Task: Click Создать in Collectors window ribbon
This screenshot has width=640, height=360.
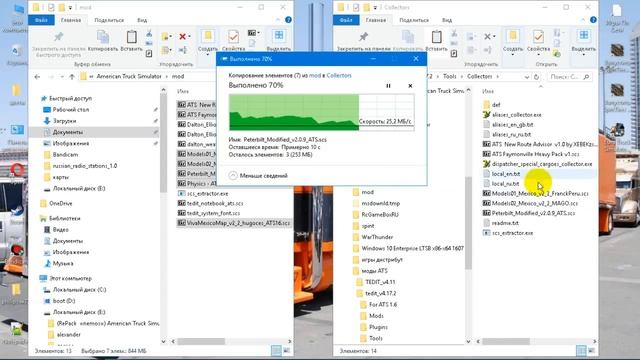Action: 513,41
